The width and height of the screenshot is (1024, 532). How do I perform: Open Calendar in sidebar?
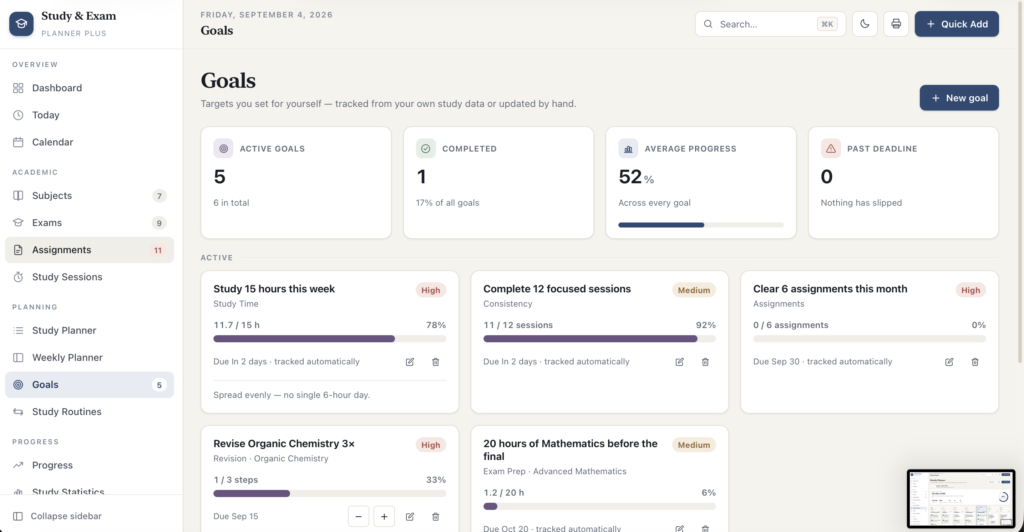pos(89,142)
